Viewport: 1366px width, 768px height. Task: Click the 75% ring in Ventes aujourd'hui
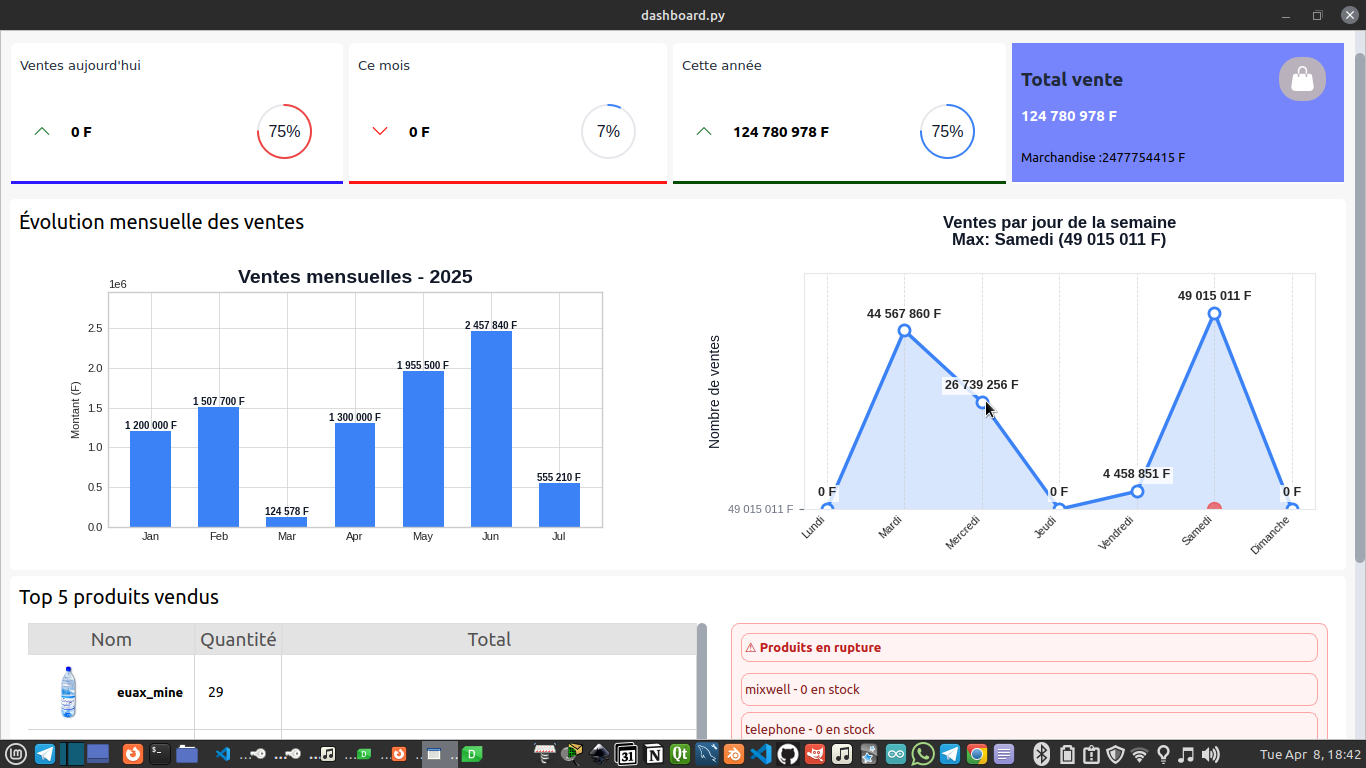284,132
